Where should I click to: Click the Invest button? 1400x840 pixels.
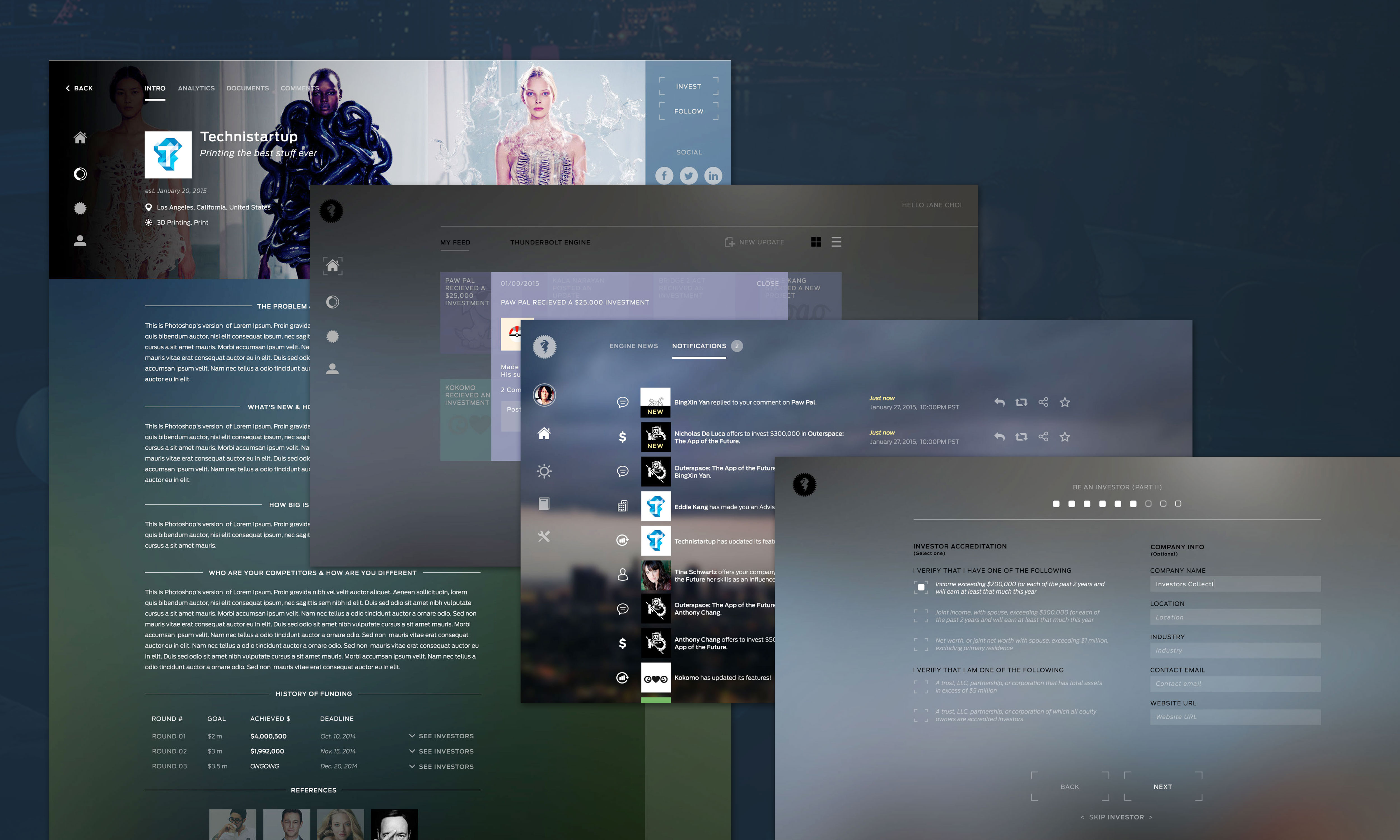pyautogui.click(x=688, y=87)
